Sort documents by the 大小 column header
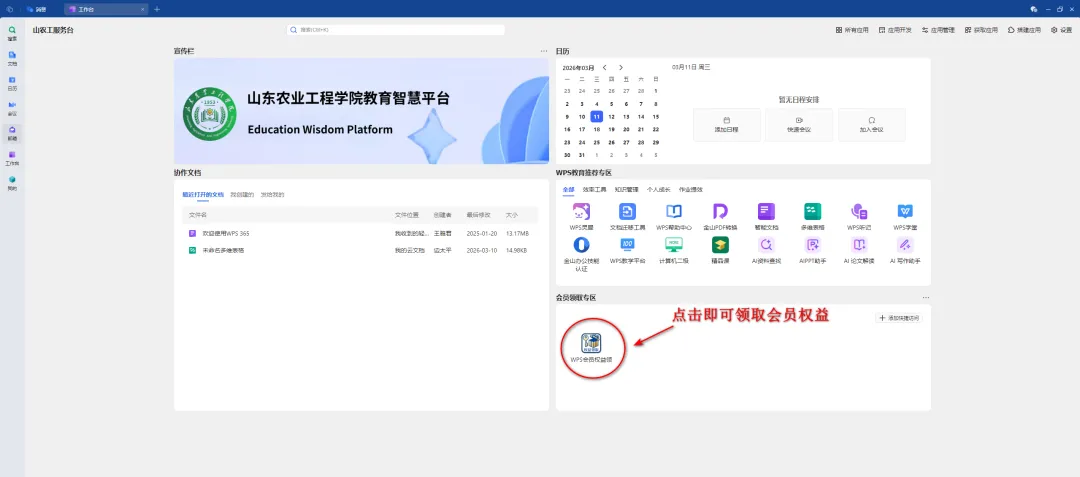Screen dimensions: 1080x477 click(x=512, y=215)
